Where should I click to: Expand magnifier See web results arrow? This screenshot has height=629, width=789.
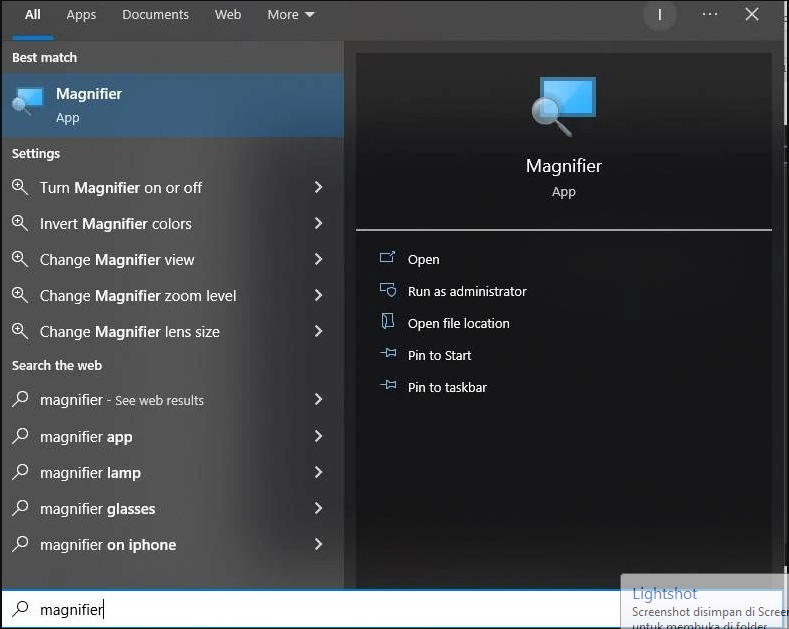coord(318,400)
